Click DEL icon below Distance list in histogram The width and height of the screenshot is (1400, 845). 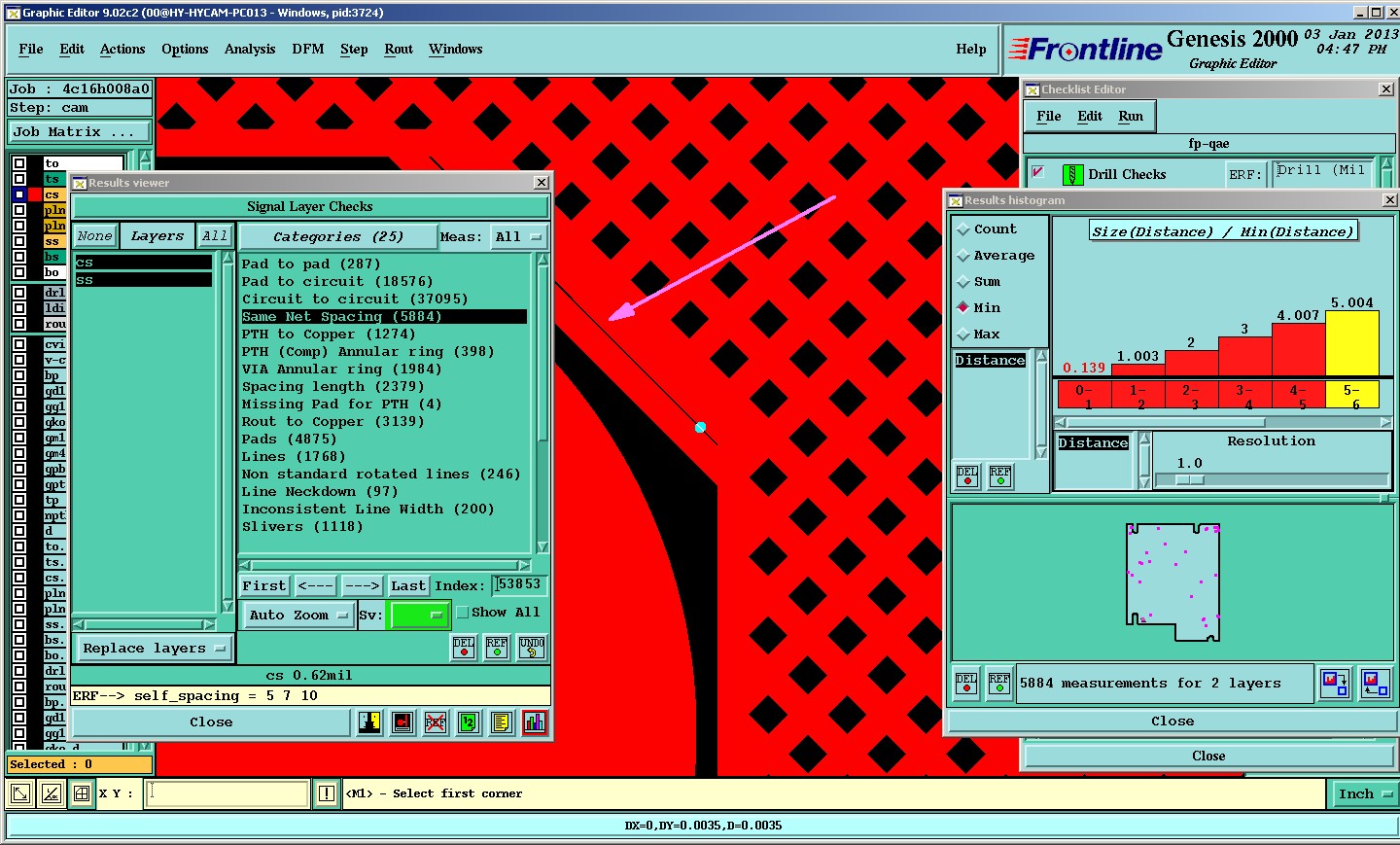point(967,475)
